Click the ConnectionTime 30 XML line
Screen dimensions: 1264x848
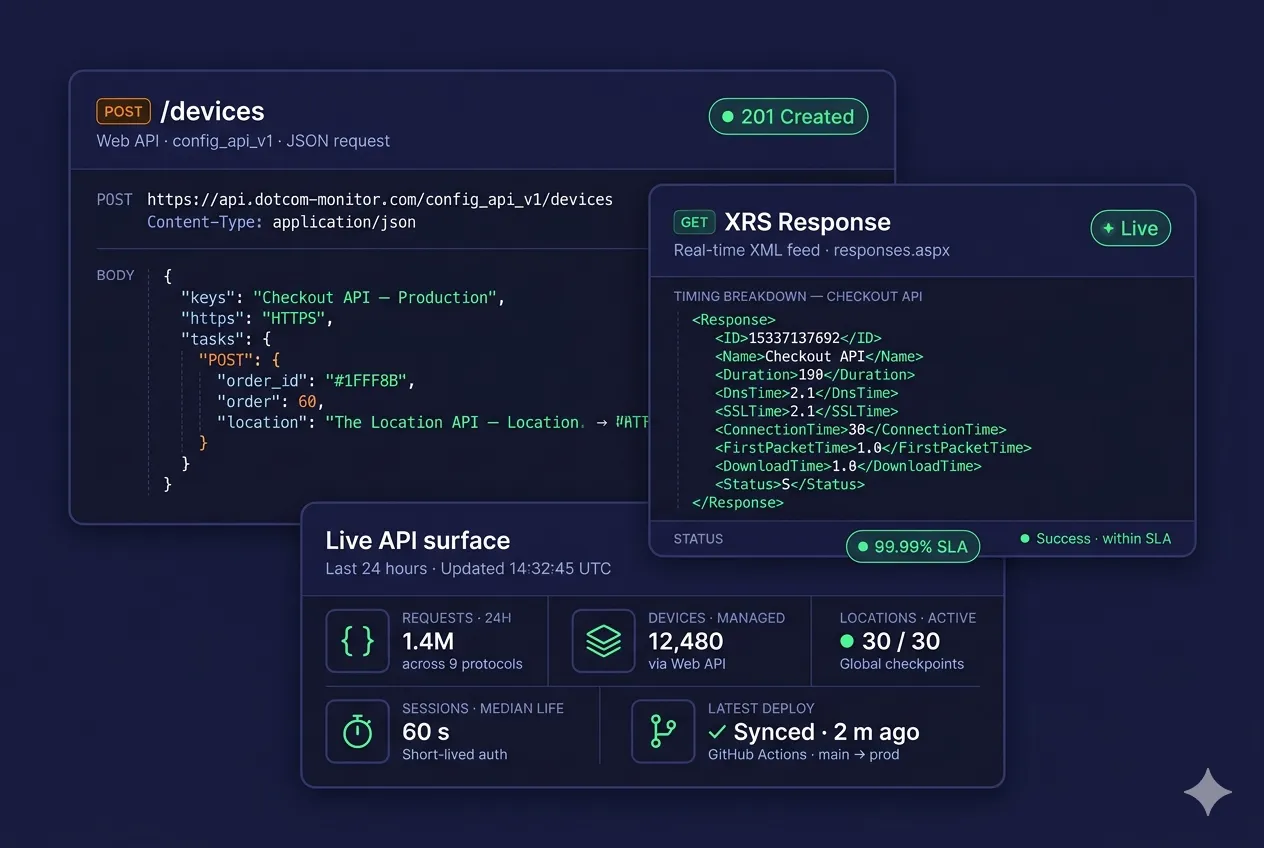tap(861, 429)
